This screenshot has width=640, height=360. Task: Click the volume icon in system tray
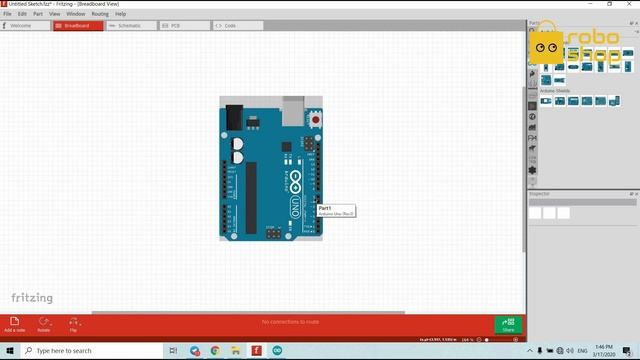(570, 351)
